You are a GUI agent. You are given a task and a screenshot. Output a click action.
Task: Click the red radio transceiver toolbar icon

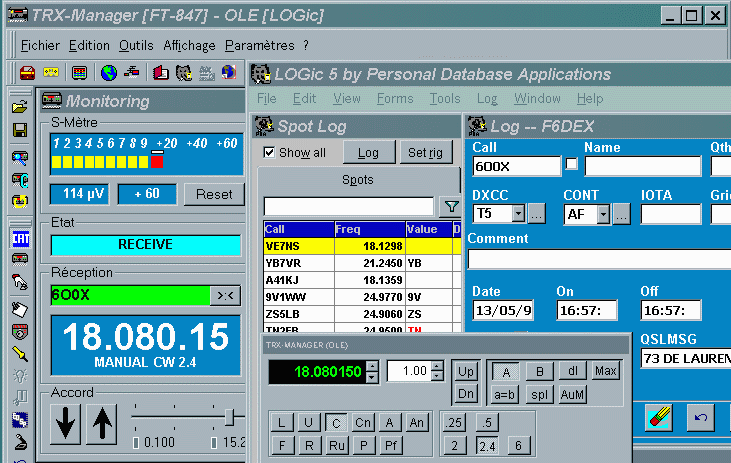click(28, 73)
